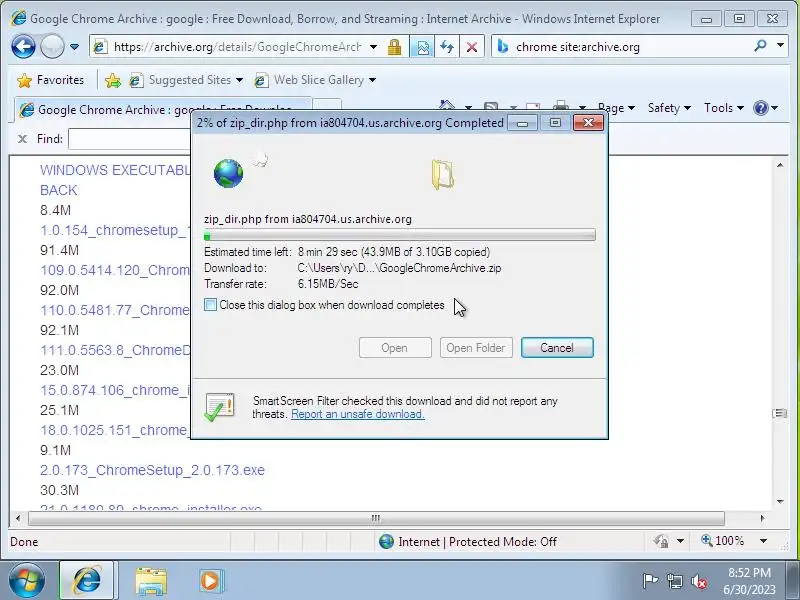Click the security lock icon in address bar
800x600 pixels.
(394, 47)
